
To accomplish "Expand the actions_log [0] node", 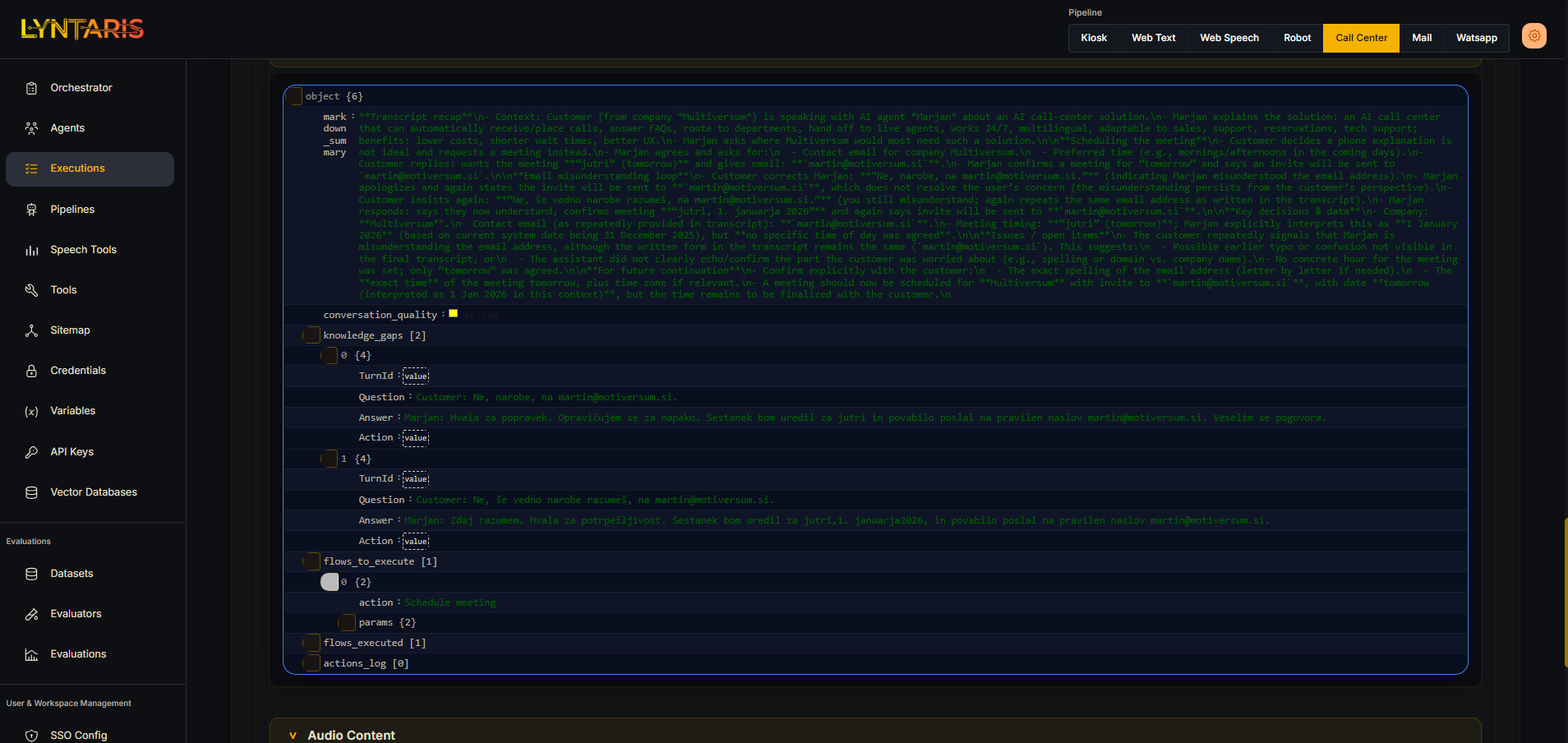I will [x=311, y=663].
